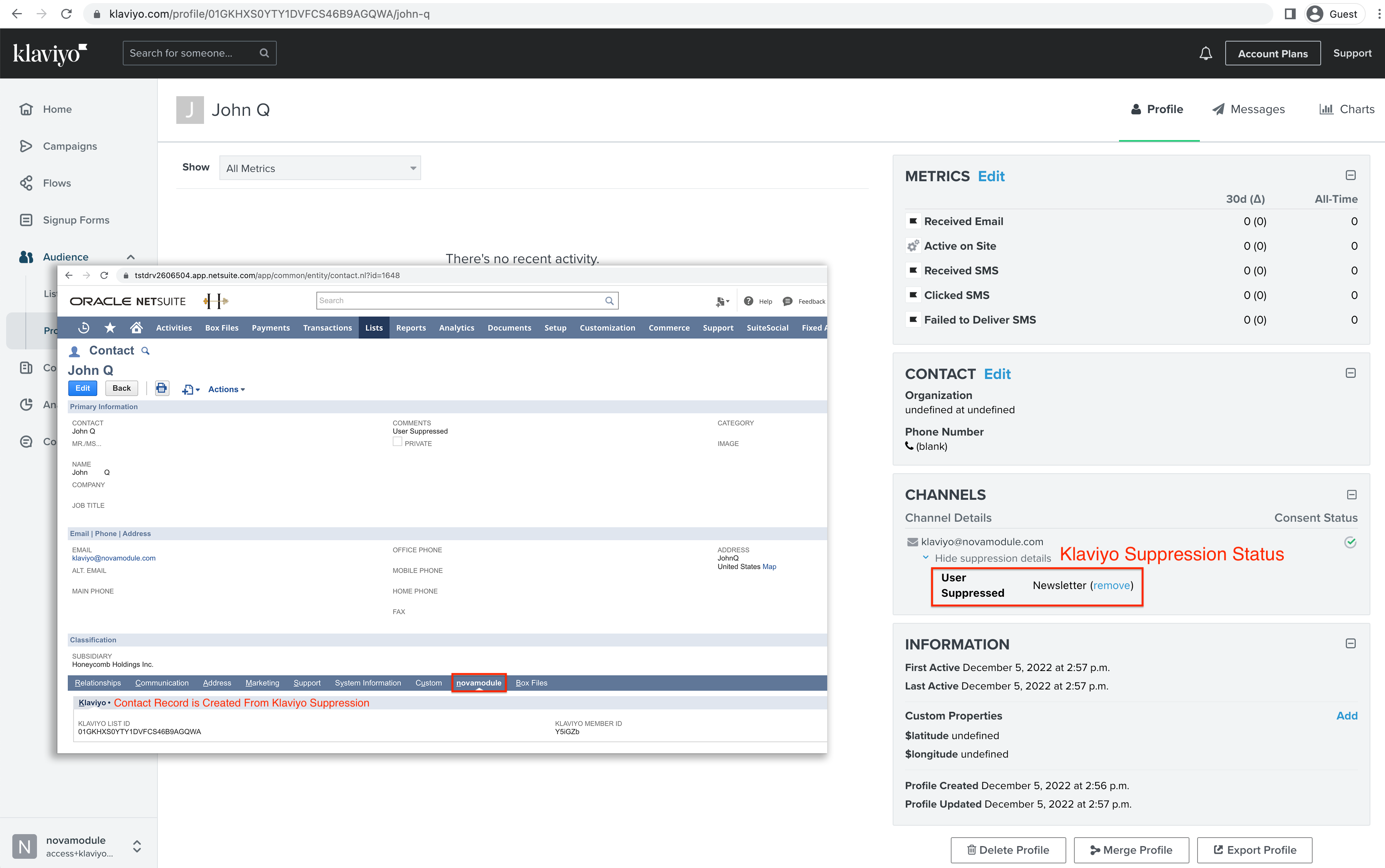Select the Relationships subtab in NetSuite
The image size is (1385, 868).
(98, 683)
